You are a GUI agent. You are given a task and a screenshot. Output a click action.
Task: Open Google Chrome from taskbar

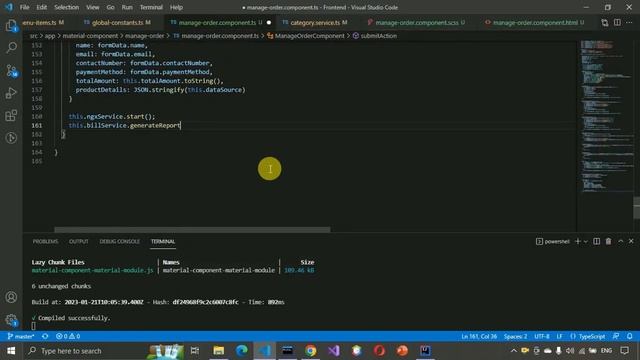pyautogui.click(x=311, y=351)
